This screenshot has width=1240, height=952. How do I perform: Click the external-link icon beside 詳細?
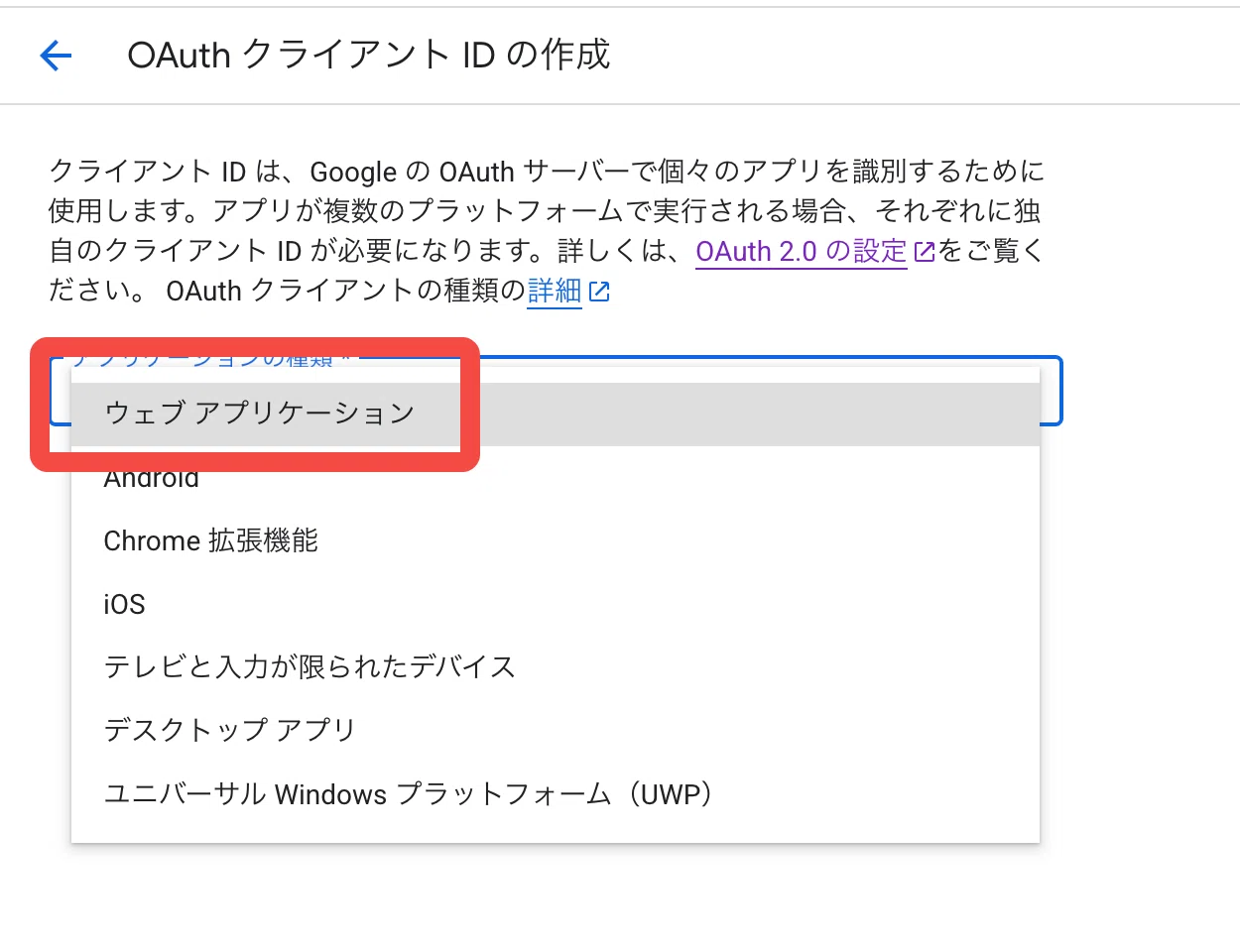[599, 292]
